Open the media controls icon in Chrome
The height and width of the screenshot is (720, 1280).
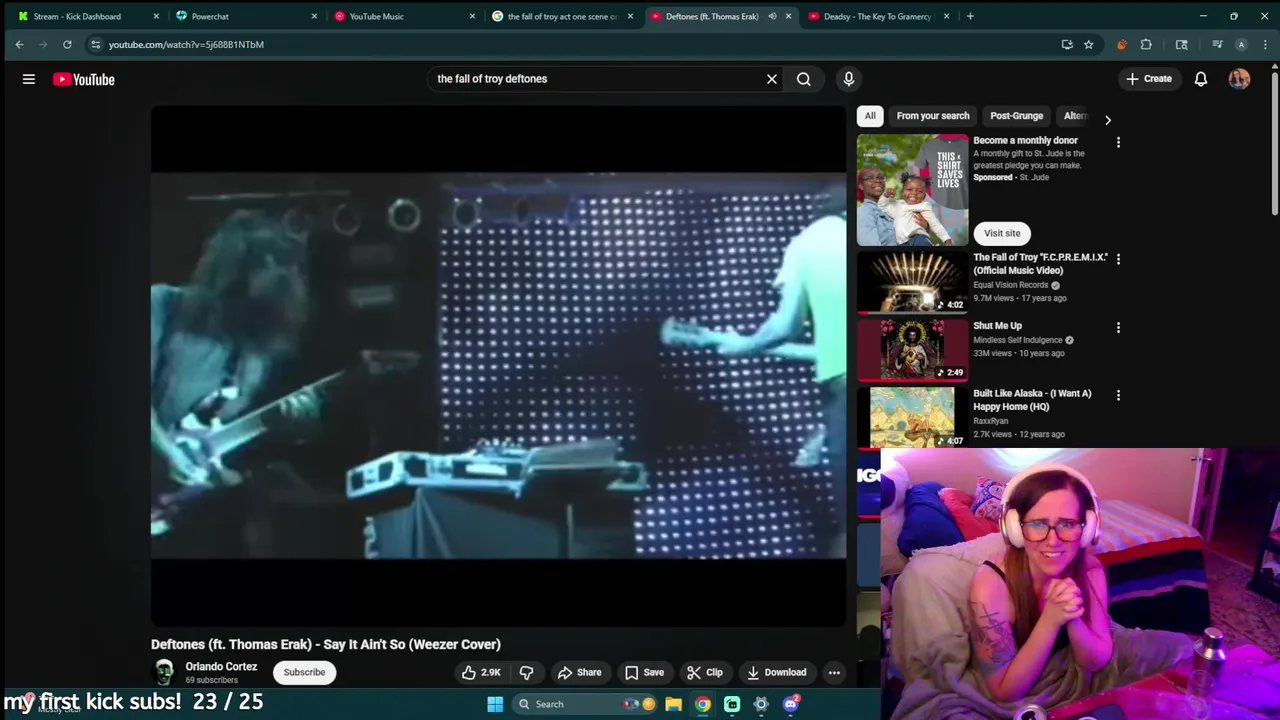click(x=1217, y=44)
